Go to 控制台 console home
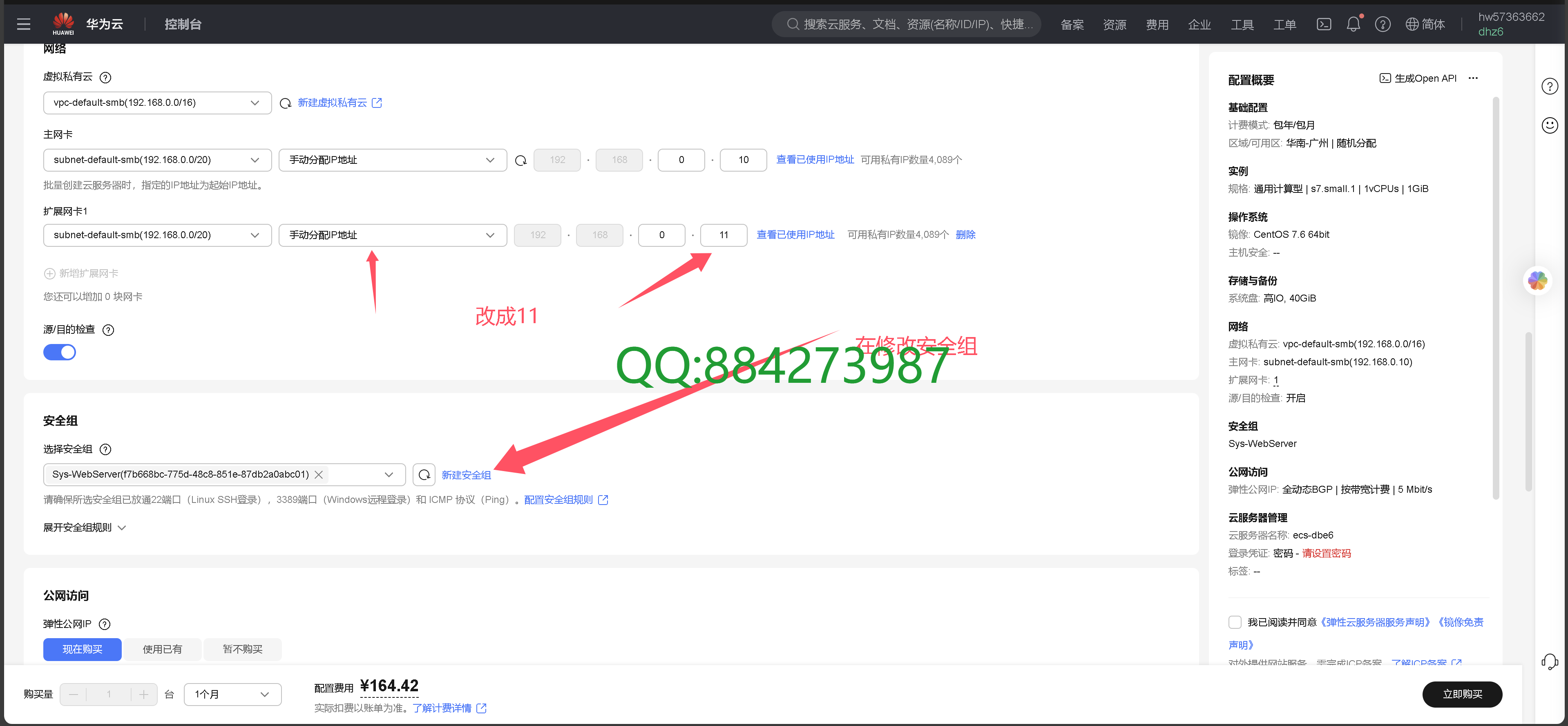Image resolution: width=1568 pixels, height=726 pixels. pyautogui.click(x=183, y=25)
